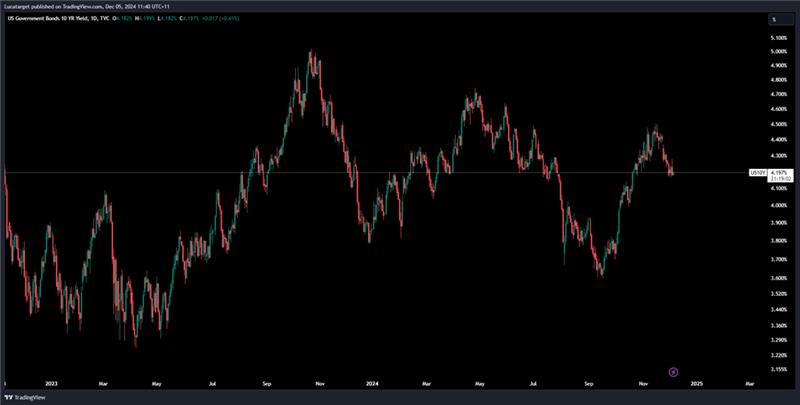Select the 4.197% current price label
This screenshot has height=405, width=800.
(782, 173)
